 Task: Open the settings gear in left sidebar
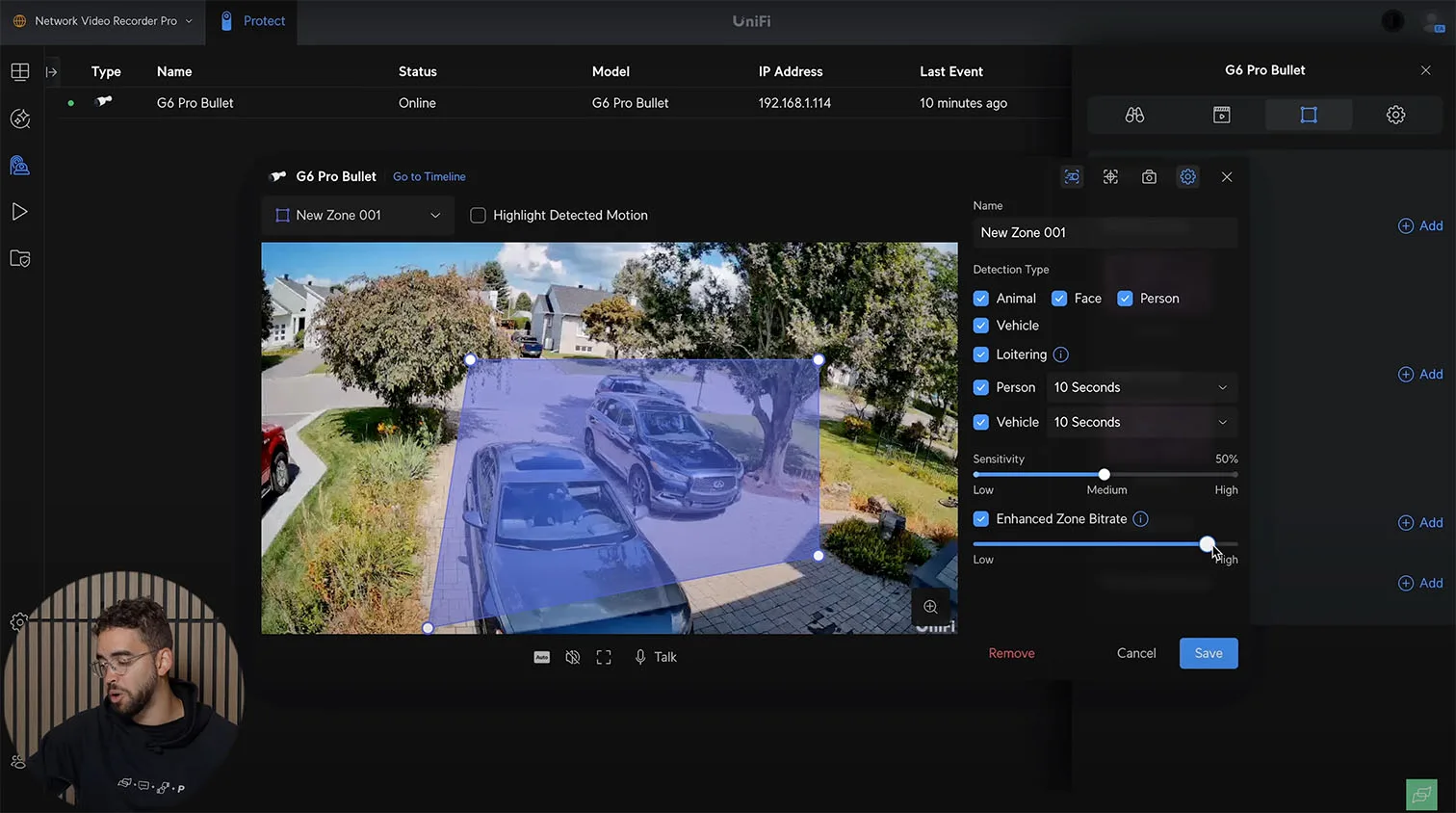coord(17,622)
